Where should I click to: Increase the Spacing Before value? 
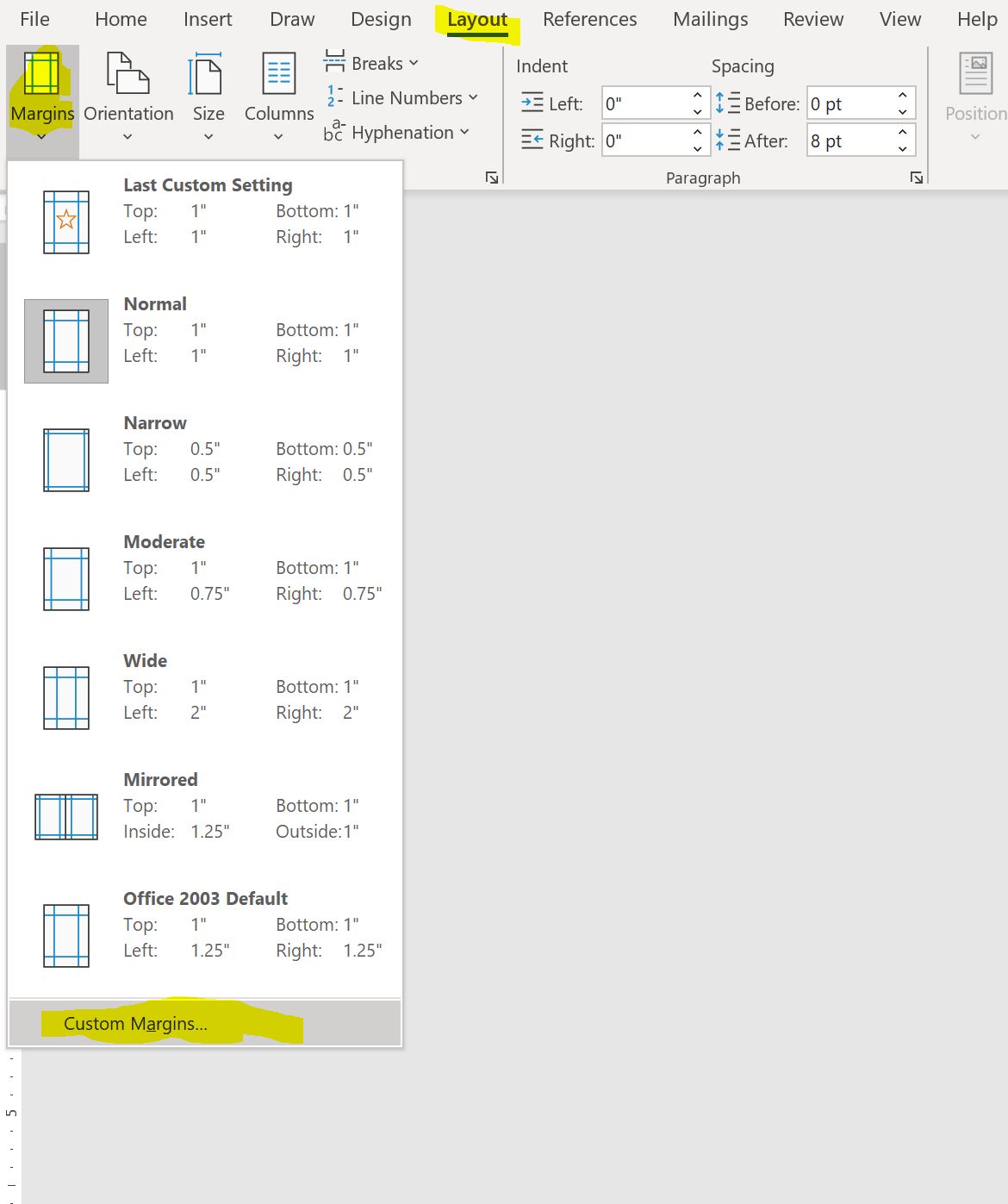point(903,96)
